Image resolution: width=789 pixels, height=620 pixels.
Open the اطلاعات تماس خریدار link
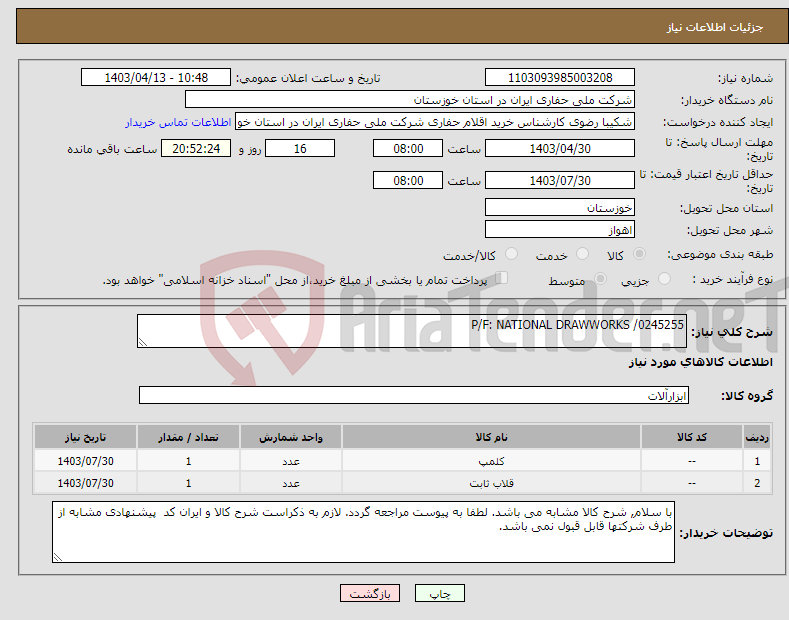[178, 122]
